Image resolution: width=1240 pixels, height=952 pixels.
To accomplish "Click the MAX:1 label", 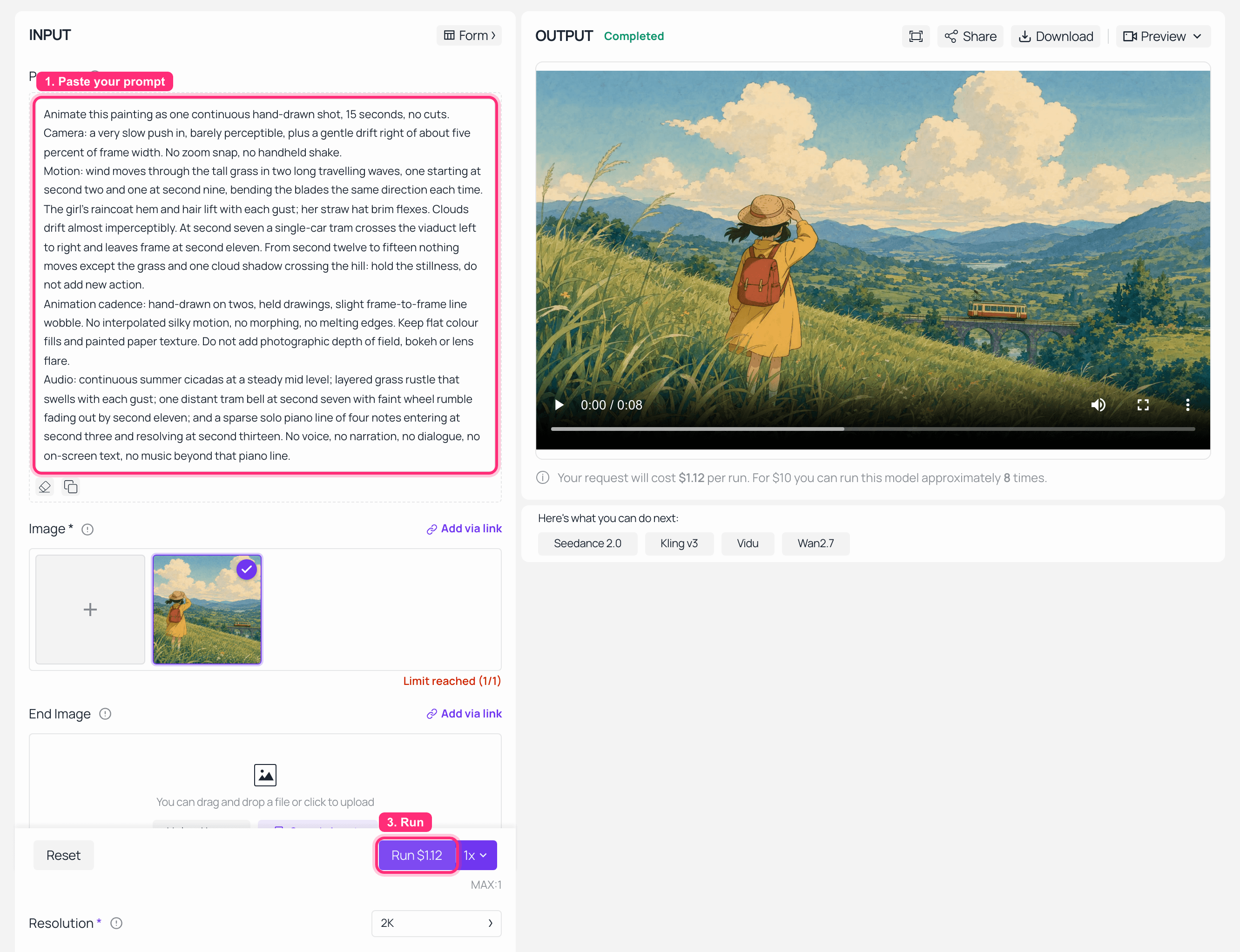I will click(x=486, y=885).
